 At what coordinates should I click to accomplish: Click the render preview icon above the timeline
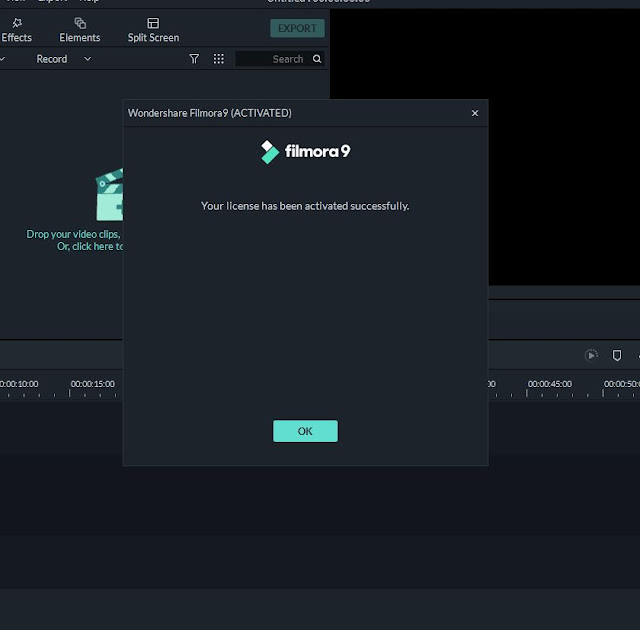[591, 355]
